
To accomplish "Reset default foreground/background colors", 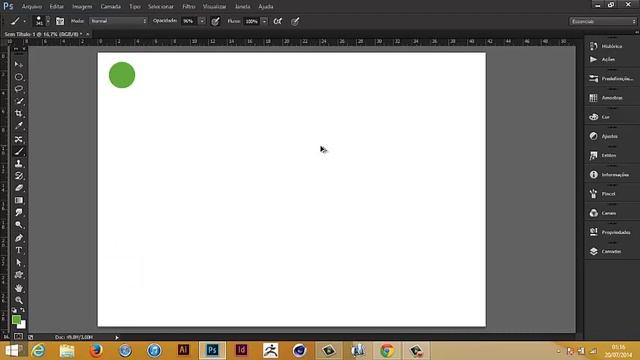I will (14, 311).
